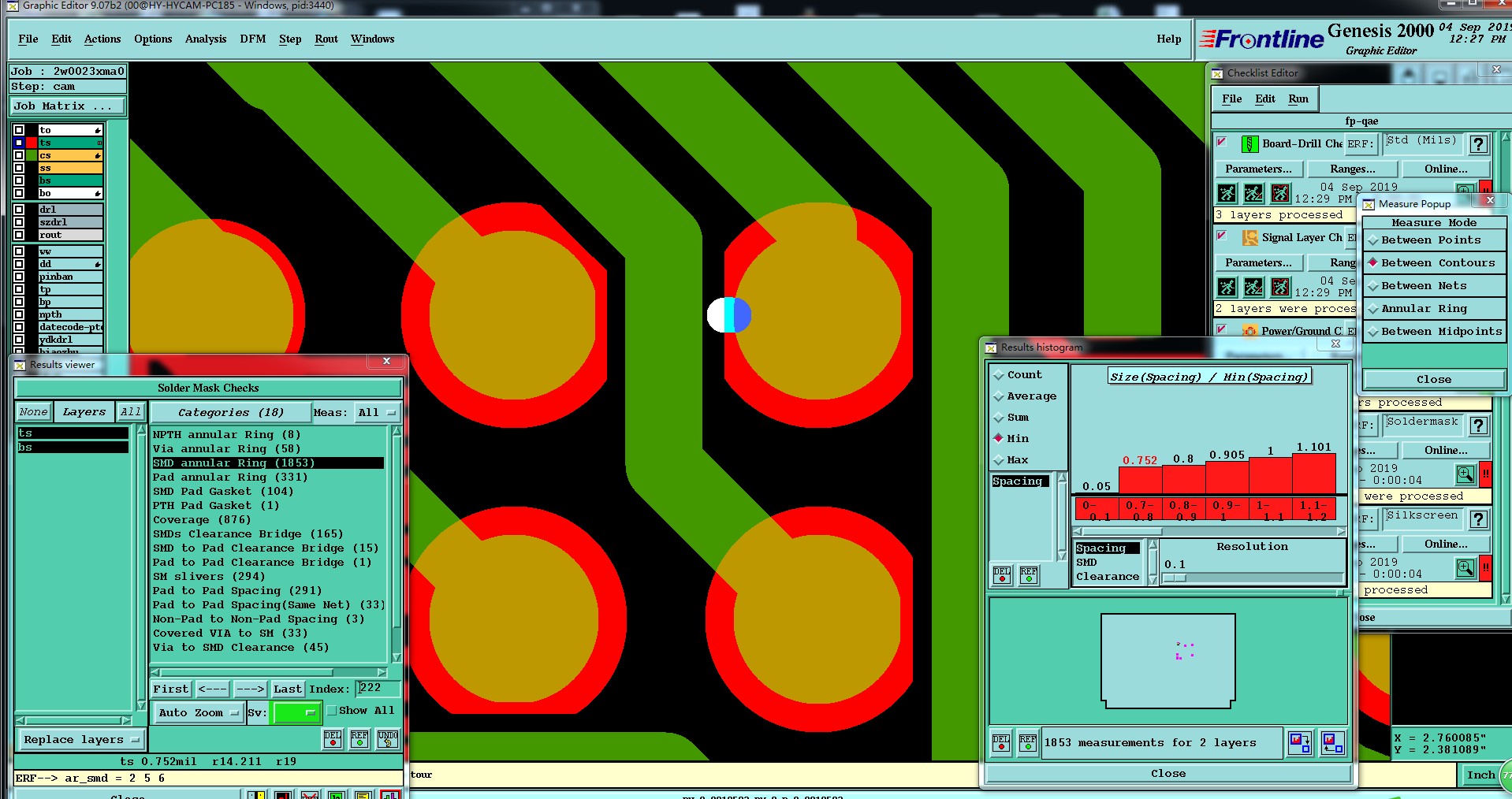Click help question mark beside Soldermask ERF

1479,426
